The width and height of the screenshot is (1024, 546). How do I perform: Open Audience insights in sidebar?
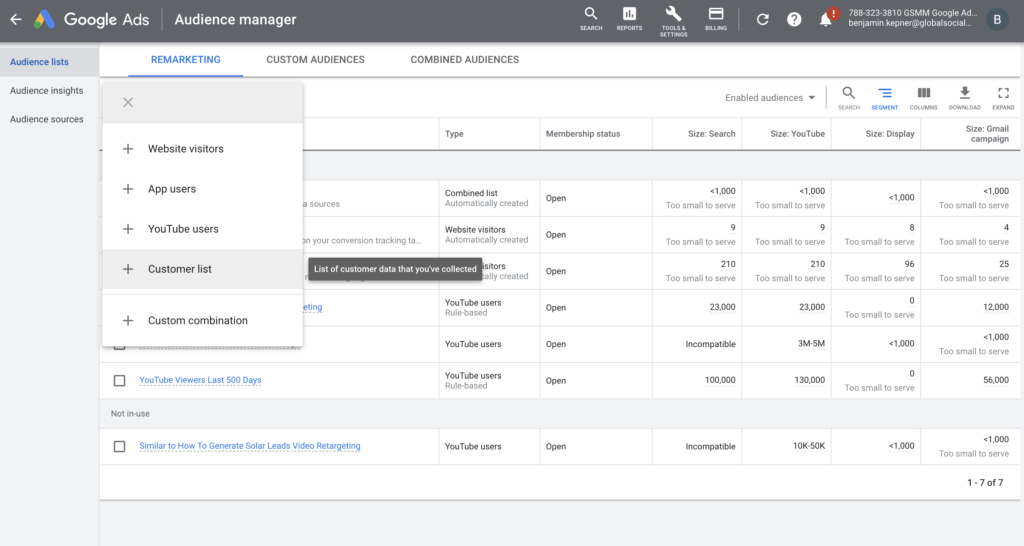[46, 91]
